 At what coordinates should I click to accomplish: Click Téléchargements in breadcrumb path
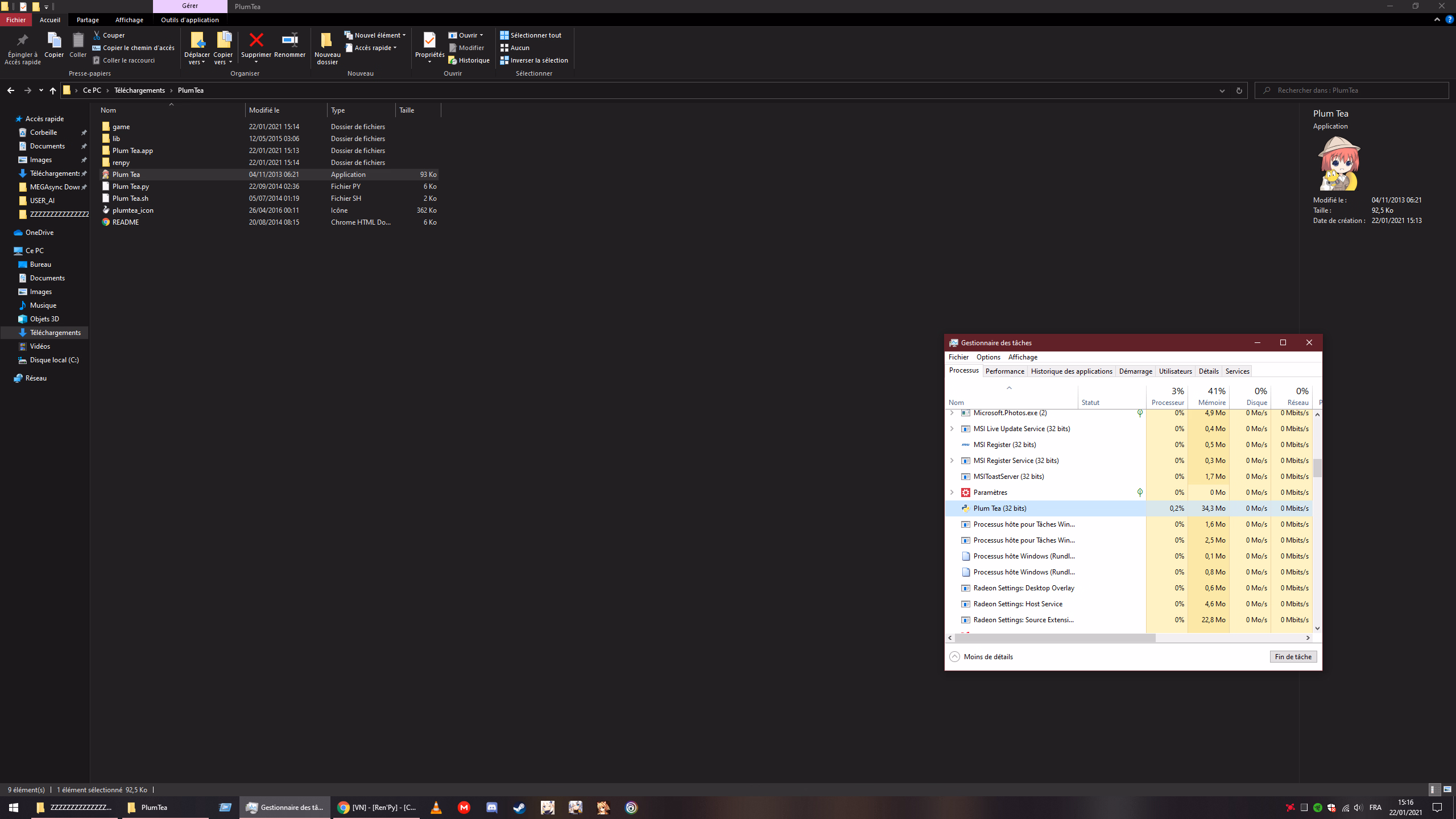(x=139, y=90)
